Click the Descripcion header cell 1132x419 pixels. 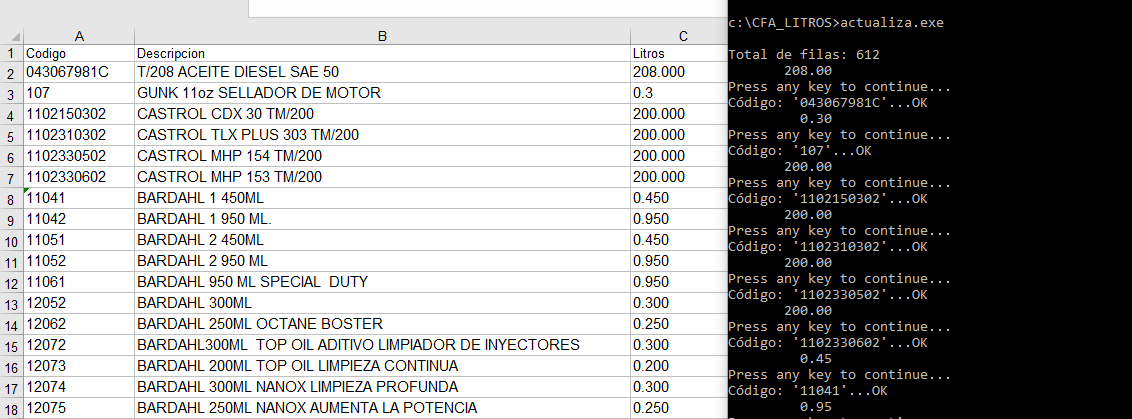click(383, 53)
